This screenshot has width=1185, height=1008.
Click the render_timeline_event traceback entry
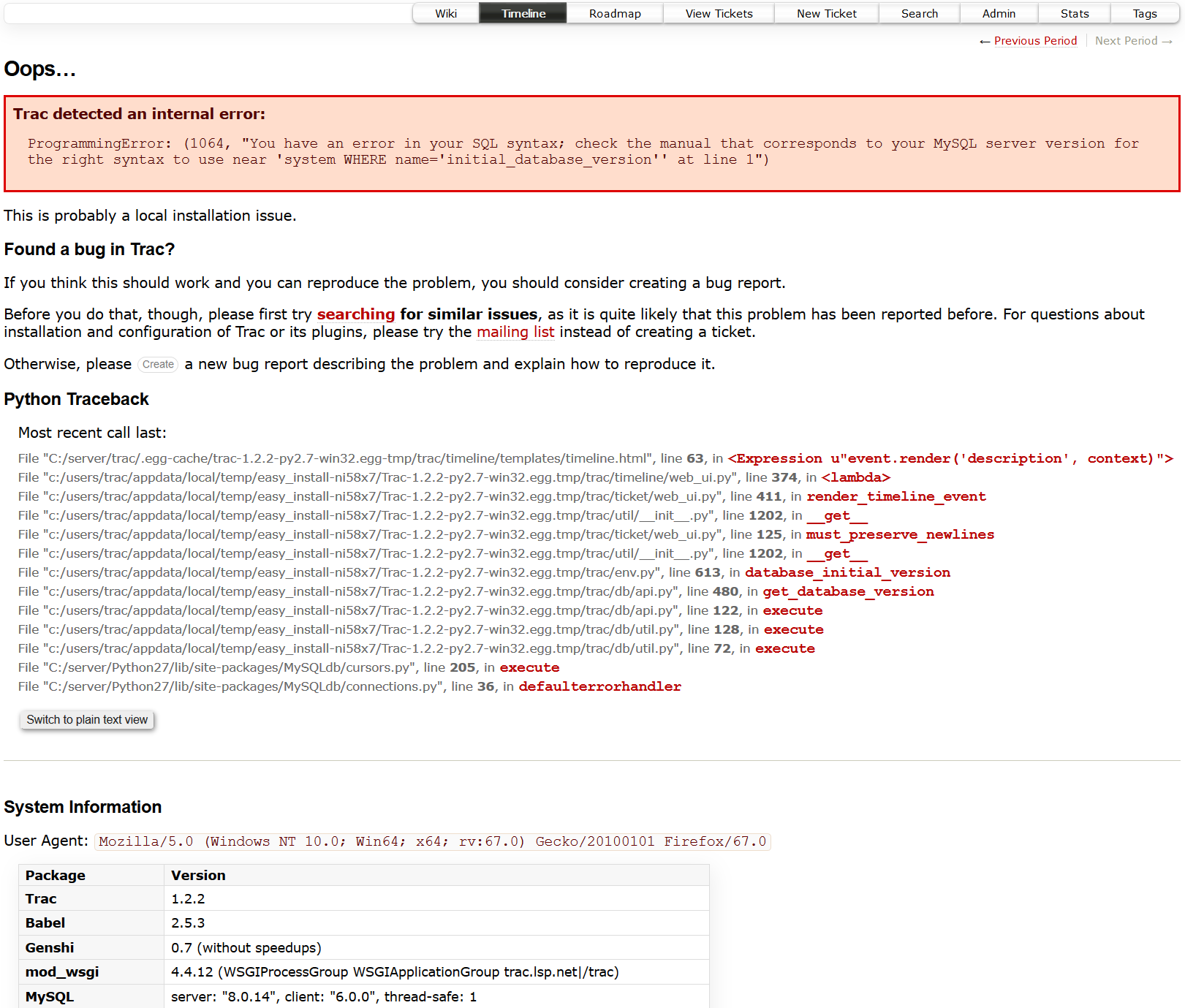click(x=896, y=497)
